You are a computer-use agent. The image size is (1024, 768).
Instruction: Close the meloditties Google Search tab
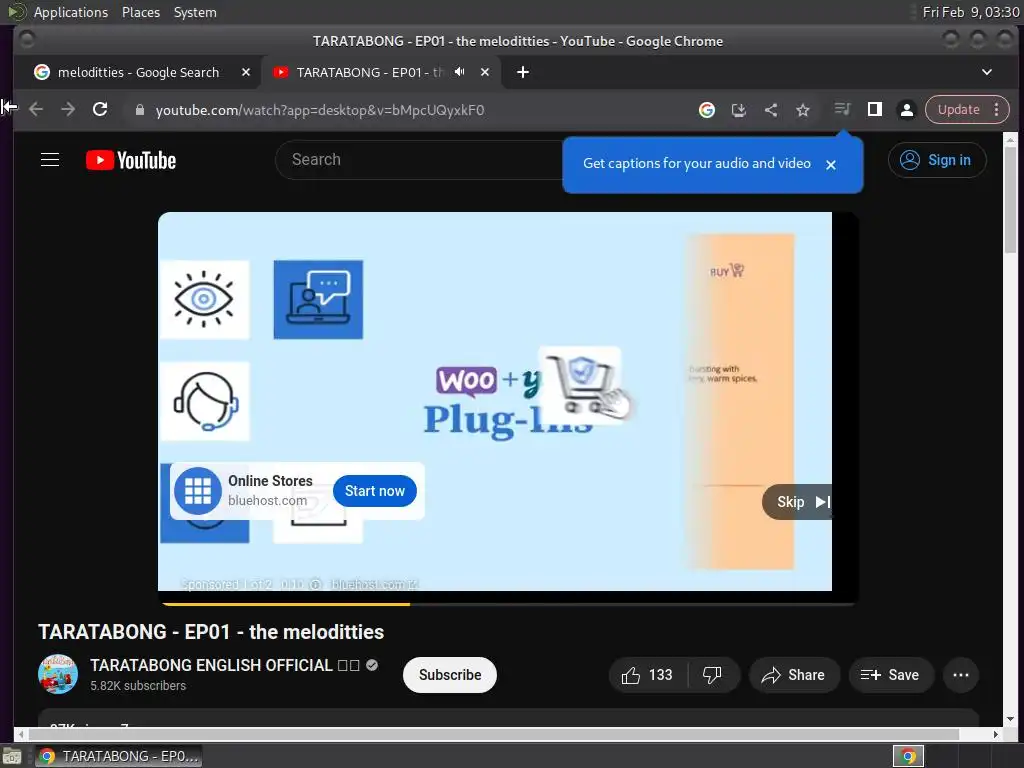coord(246,72)
